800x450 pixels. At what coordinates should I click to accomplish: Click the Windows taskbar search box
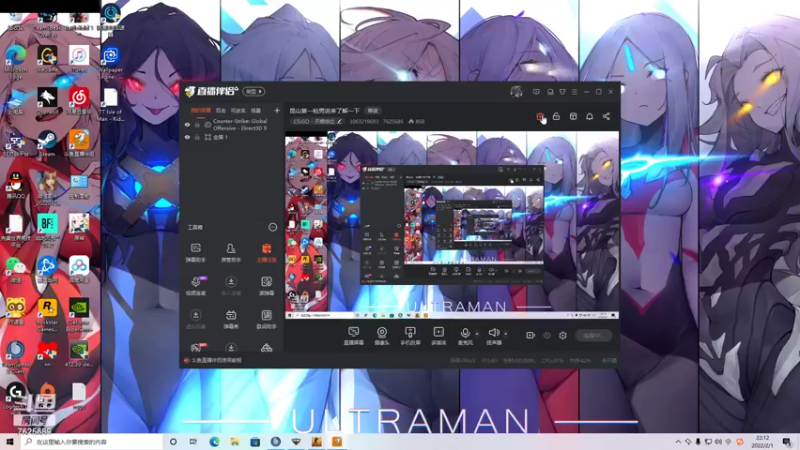coord(92,442)
